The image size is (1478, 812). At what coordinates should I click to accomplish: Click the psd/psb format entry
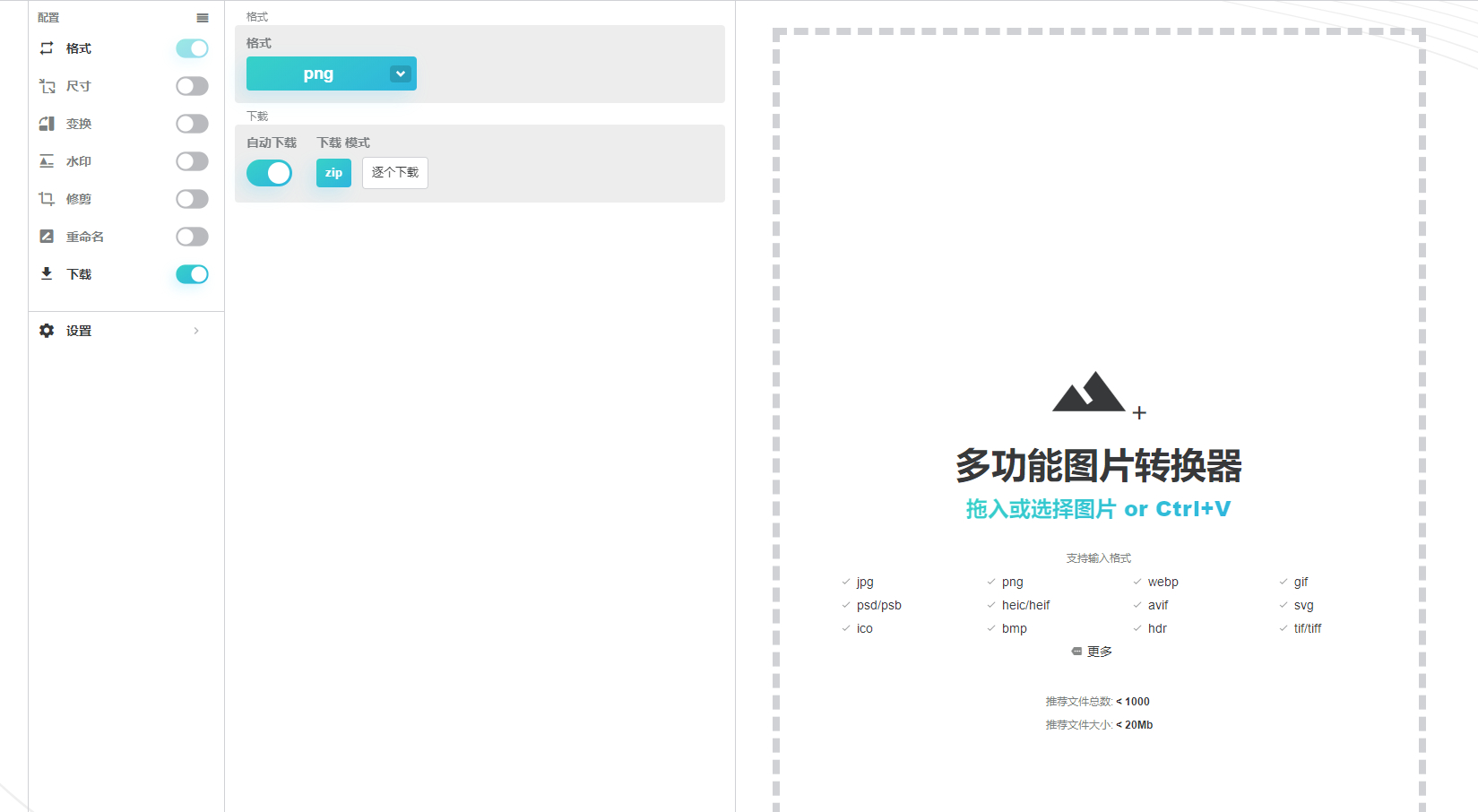click(879, 605)
